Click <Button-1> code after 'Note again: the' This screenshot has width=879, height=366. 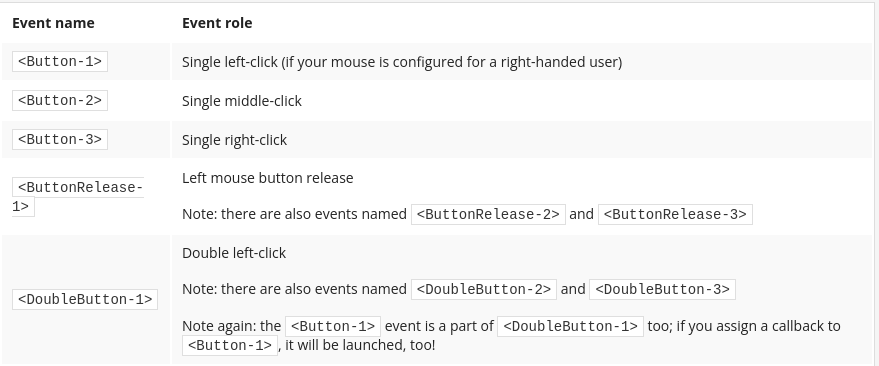pos(333,326)
